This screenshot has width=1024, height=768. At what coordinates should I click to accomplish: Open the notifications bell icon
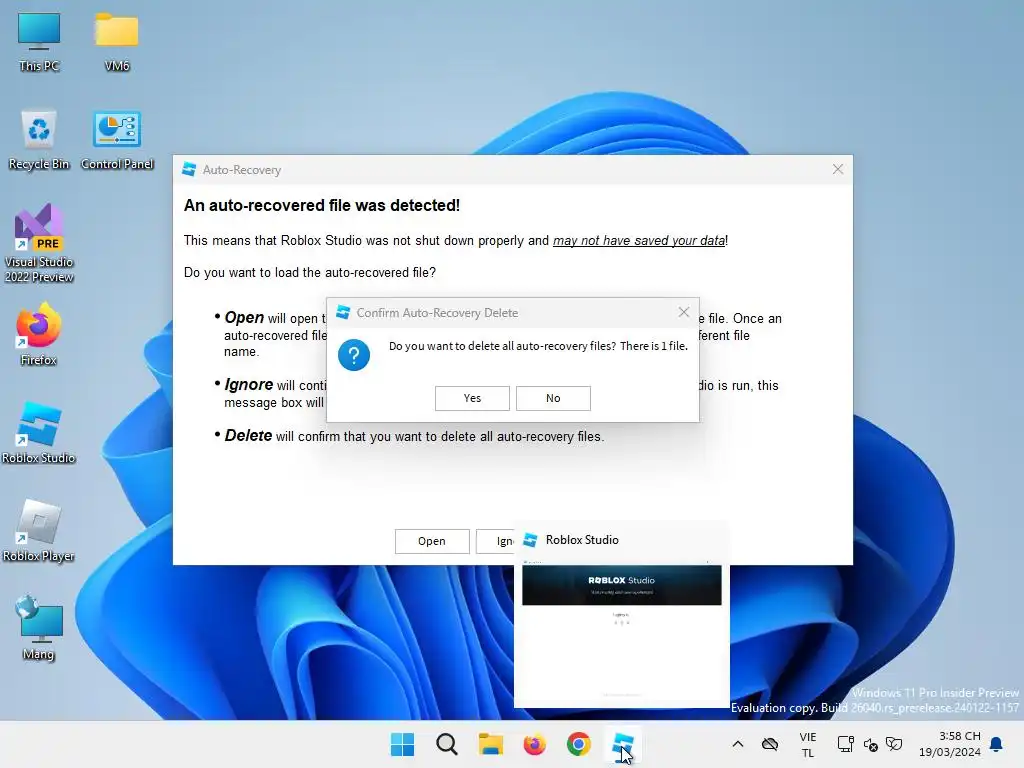click(x=996, y=744)
